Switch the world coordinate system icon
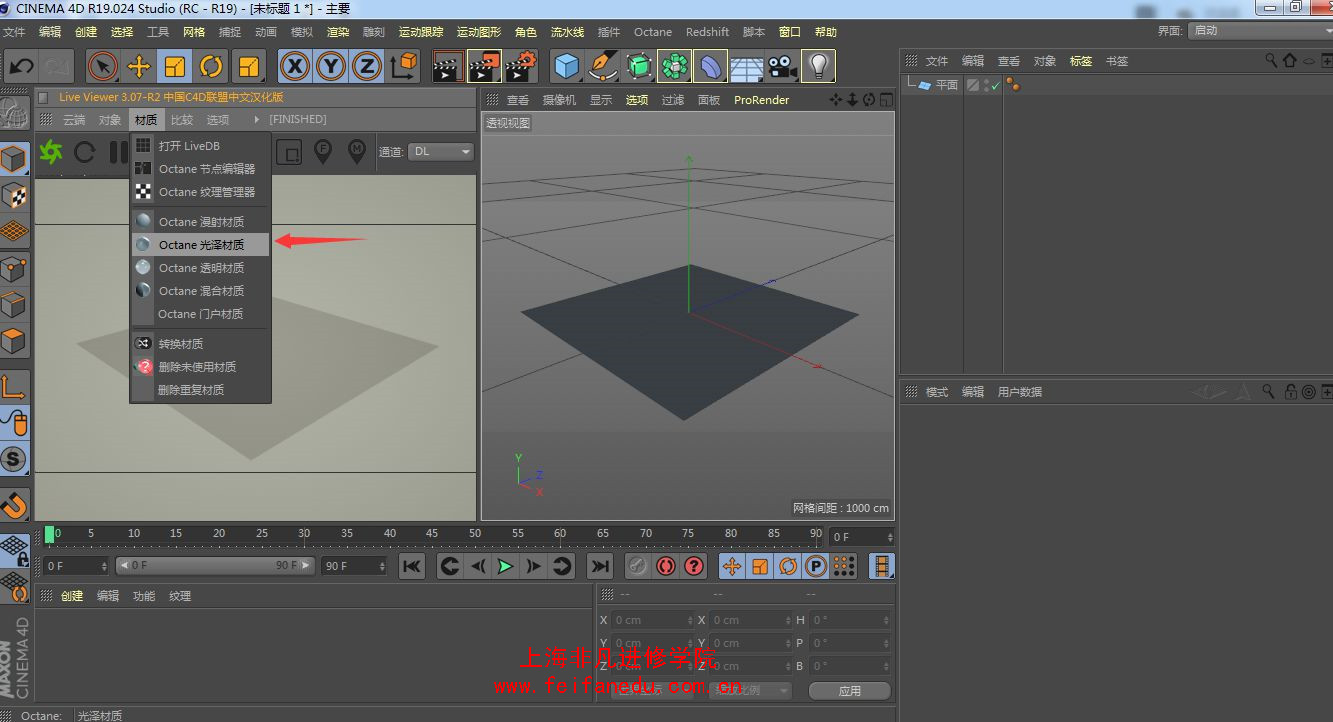The width and height of the screenshot is (1333, 722). click(405, 67)
